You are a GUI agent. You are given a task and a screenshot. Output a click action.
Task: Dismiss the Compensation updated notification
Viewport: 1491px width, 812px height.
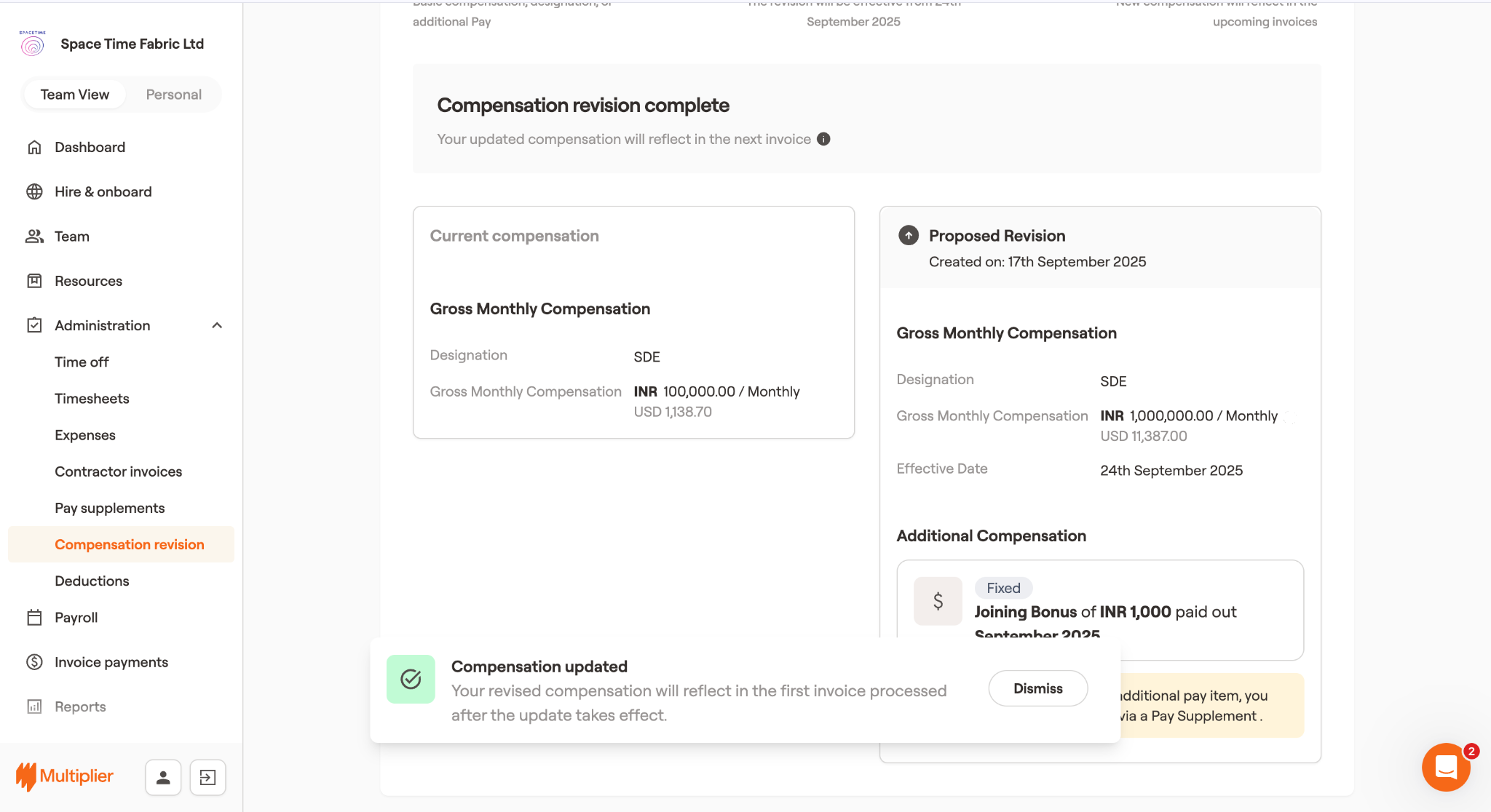coord(1037,688)
